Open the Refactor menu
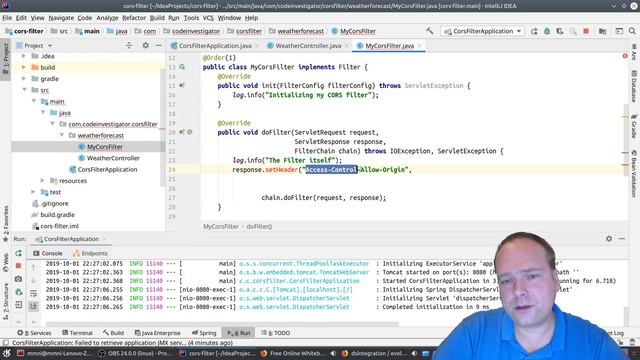The height and width of the screenshot is (360, 640). (x=134, y=18)
